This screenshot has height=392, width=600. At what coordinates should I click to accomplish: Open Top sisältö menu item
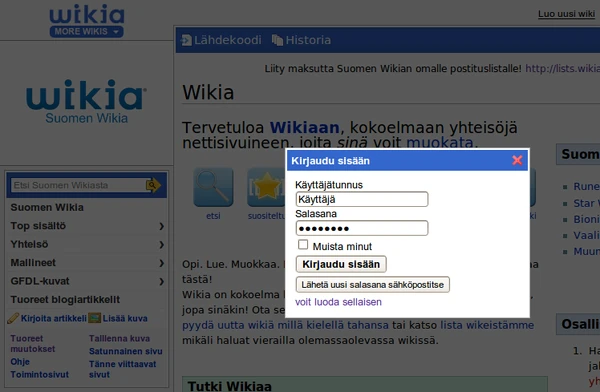pos(38,225)
